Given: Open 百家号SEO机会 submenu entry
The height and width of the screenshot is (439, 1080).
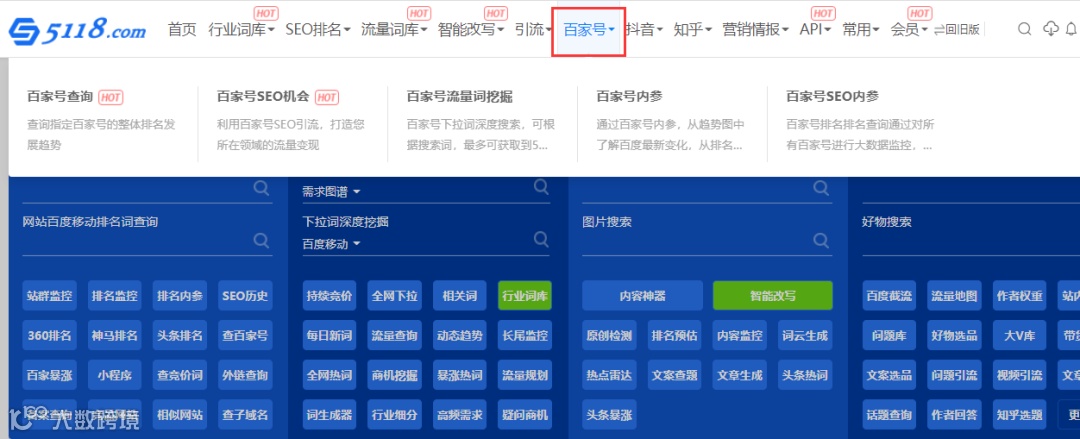Looking at the screenshot, I should pyautogui.click(x=262, y=97).
